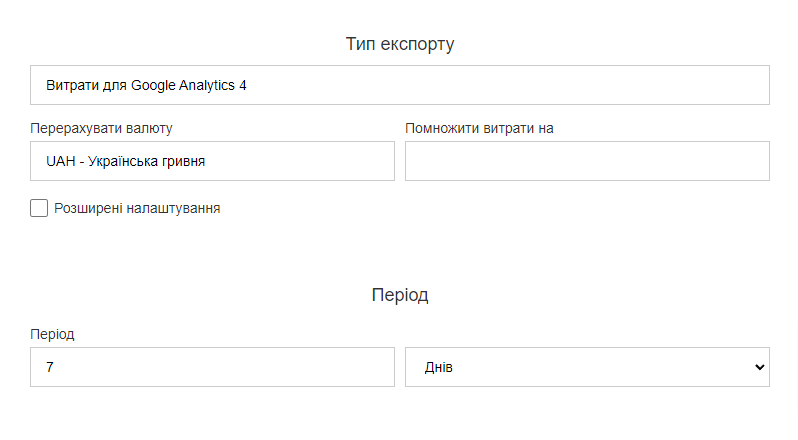Click the Розширені налаштування label text
Viewport: 798px width, 440px height.
tap(137, 209)
